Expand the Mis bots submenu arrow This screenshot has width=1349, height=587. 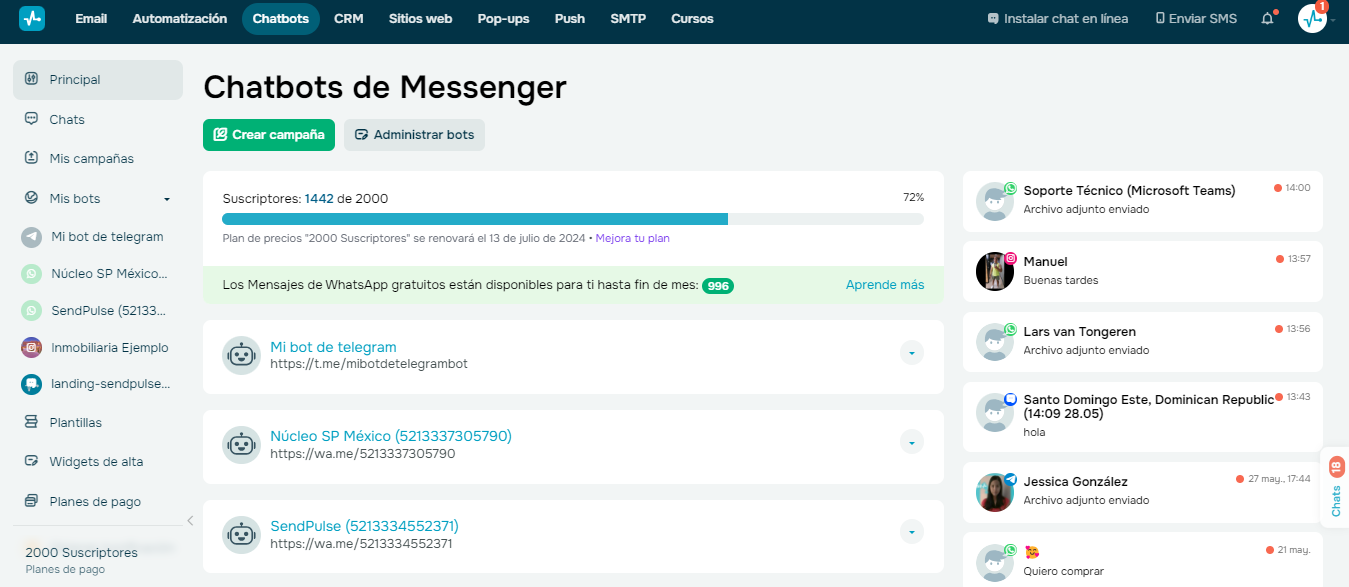(167, 199)
